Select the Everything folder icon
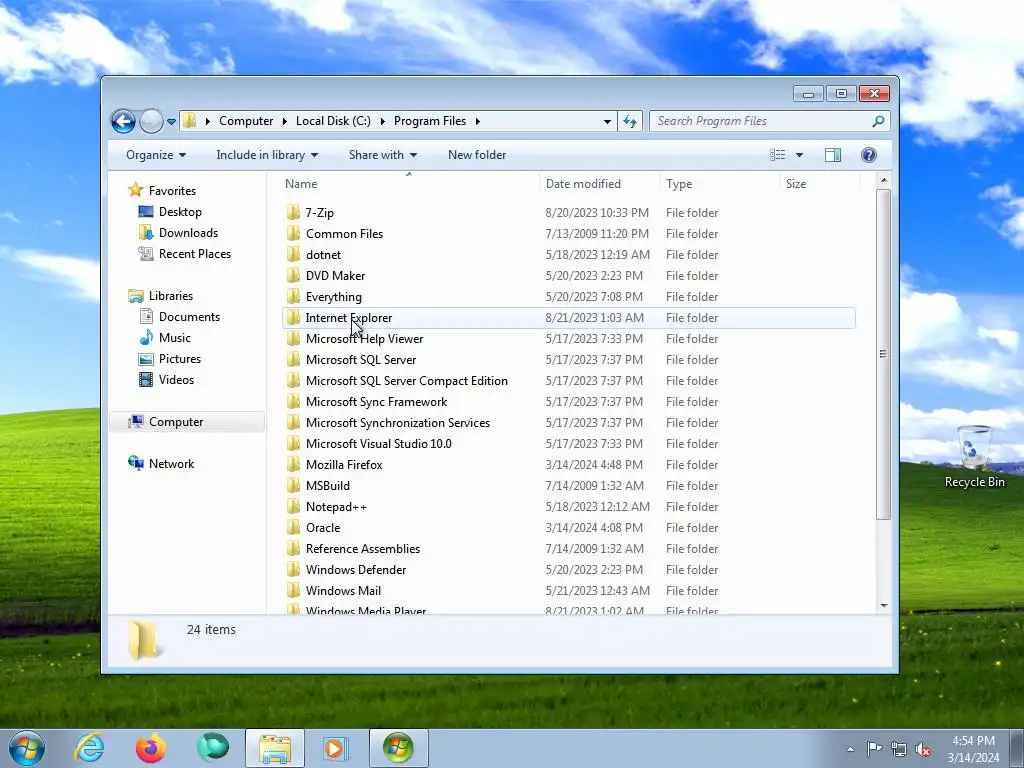Viewport: 1024px width, 768px height. pyautogui.click(x=294, y=296)
